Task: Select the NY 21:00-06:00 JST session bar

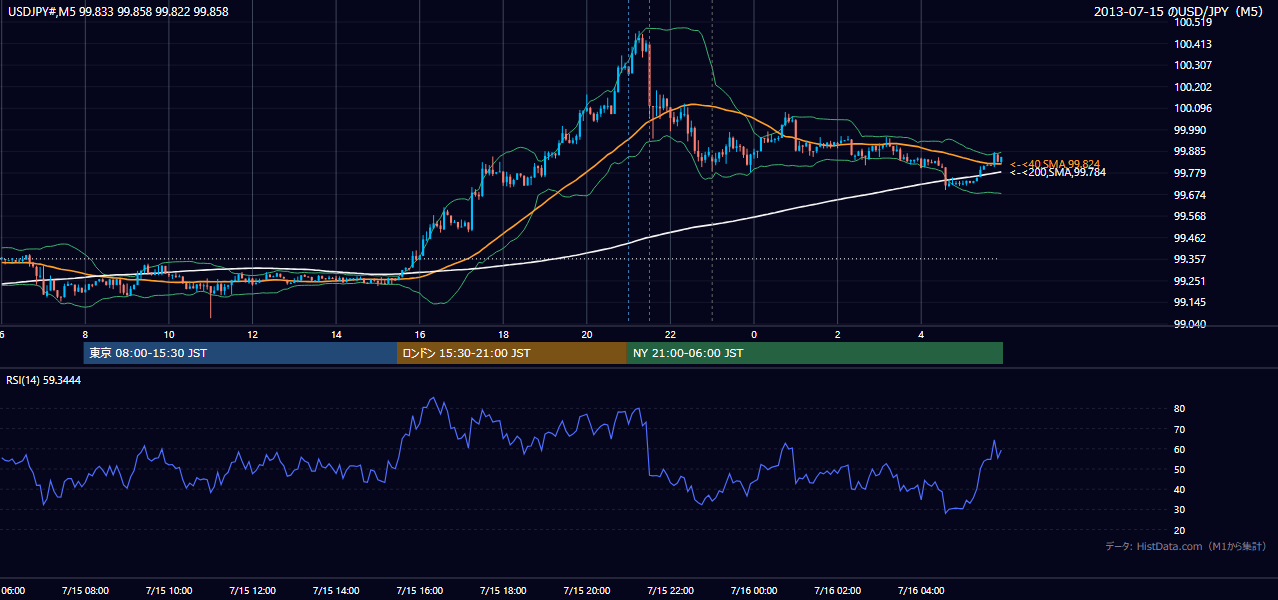Action: point(815,353)
